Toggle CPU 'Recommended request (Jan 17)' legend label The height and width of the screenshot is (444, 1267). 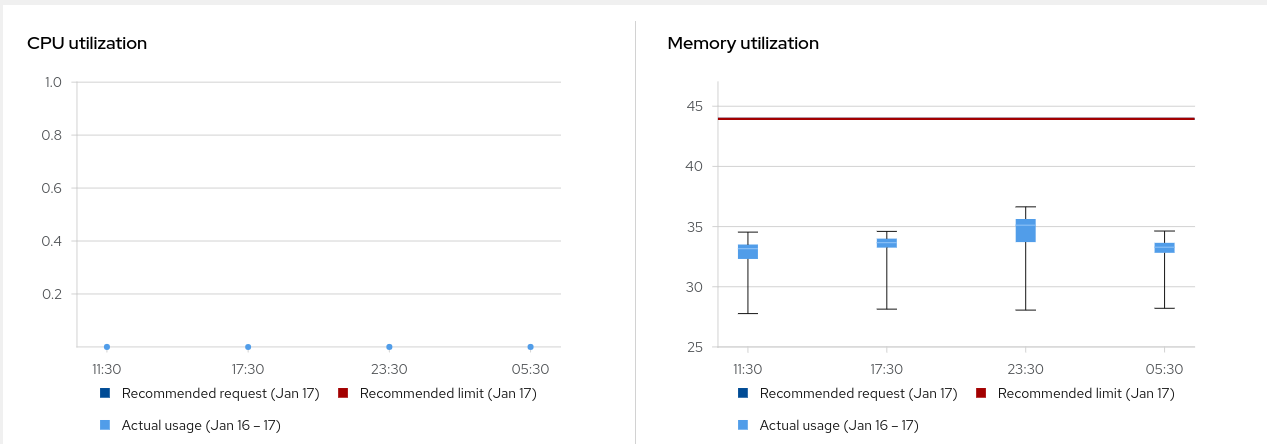tap(220, 393)
